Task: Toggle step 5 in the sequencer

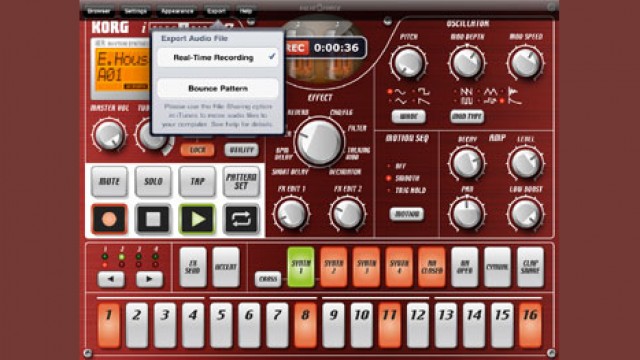Action: [221, 325]
